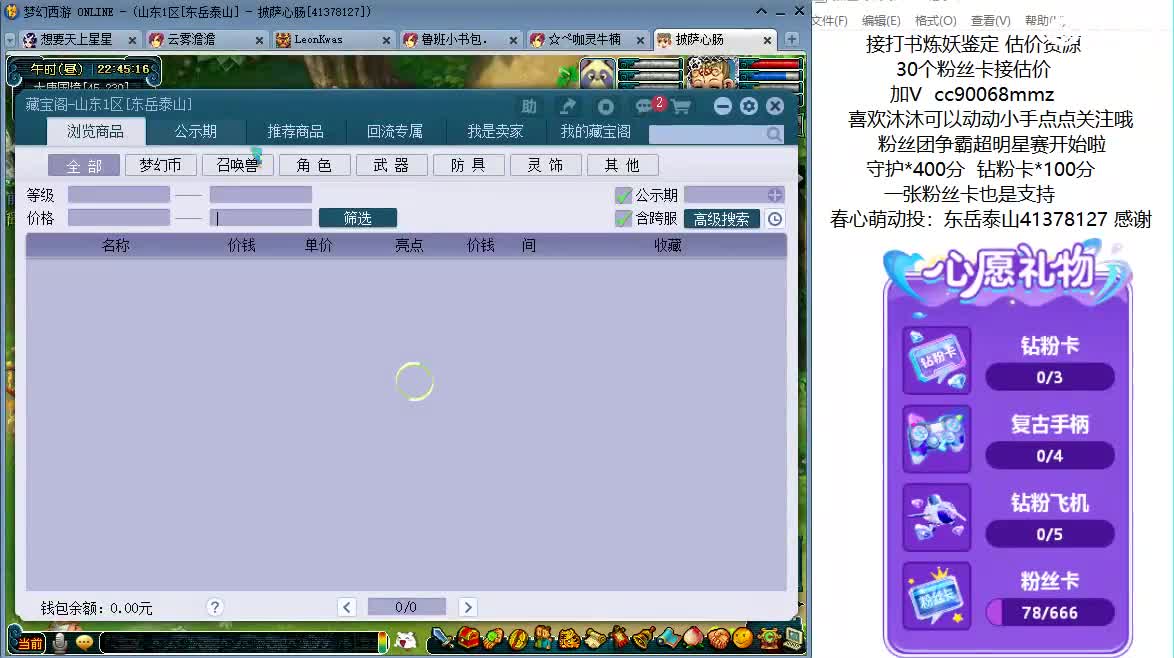The width and height of the screenshot is (1174, 658).
Task: Click the 高级搜索 advanced search button
Action: pos(722,218)
